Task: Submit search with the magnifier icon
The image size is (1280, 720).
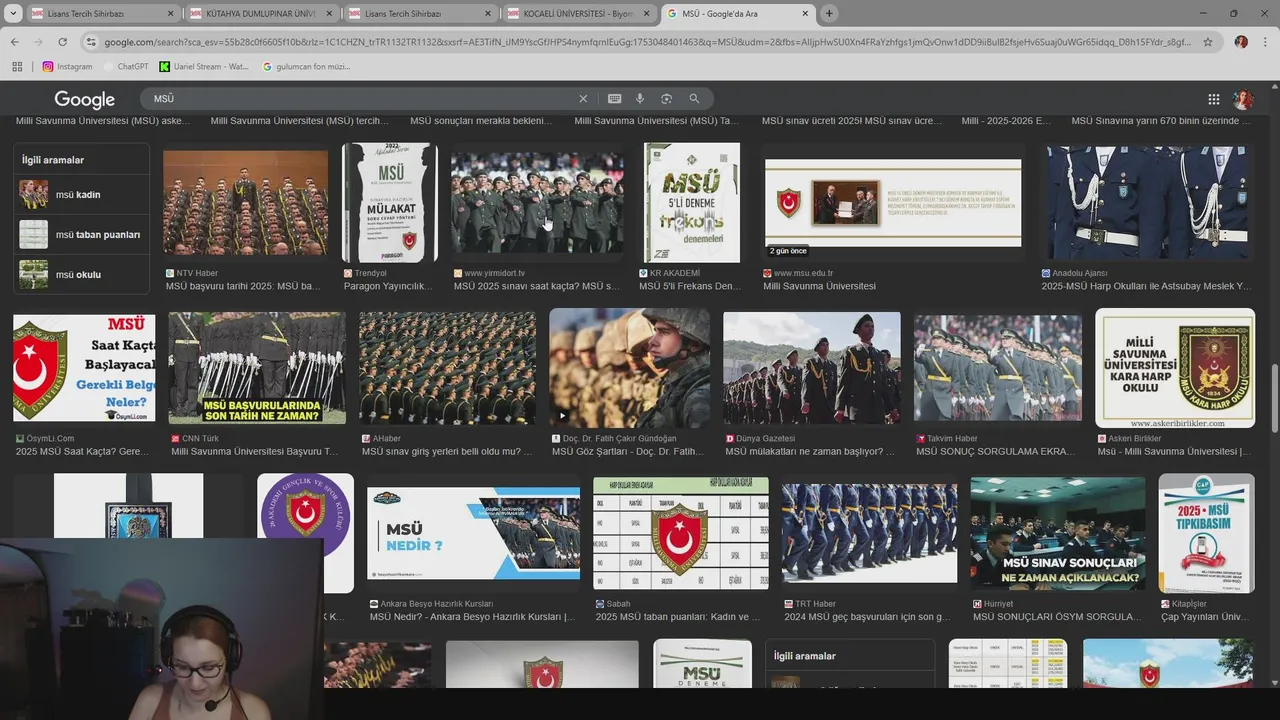Action: pyautogui.click(x=694, y=99)
